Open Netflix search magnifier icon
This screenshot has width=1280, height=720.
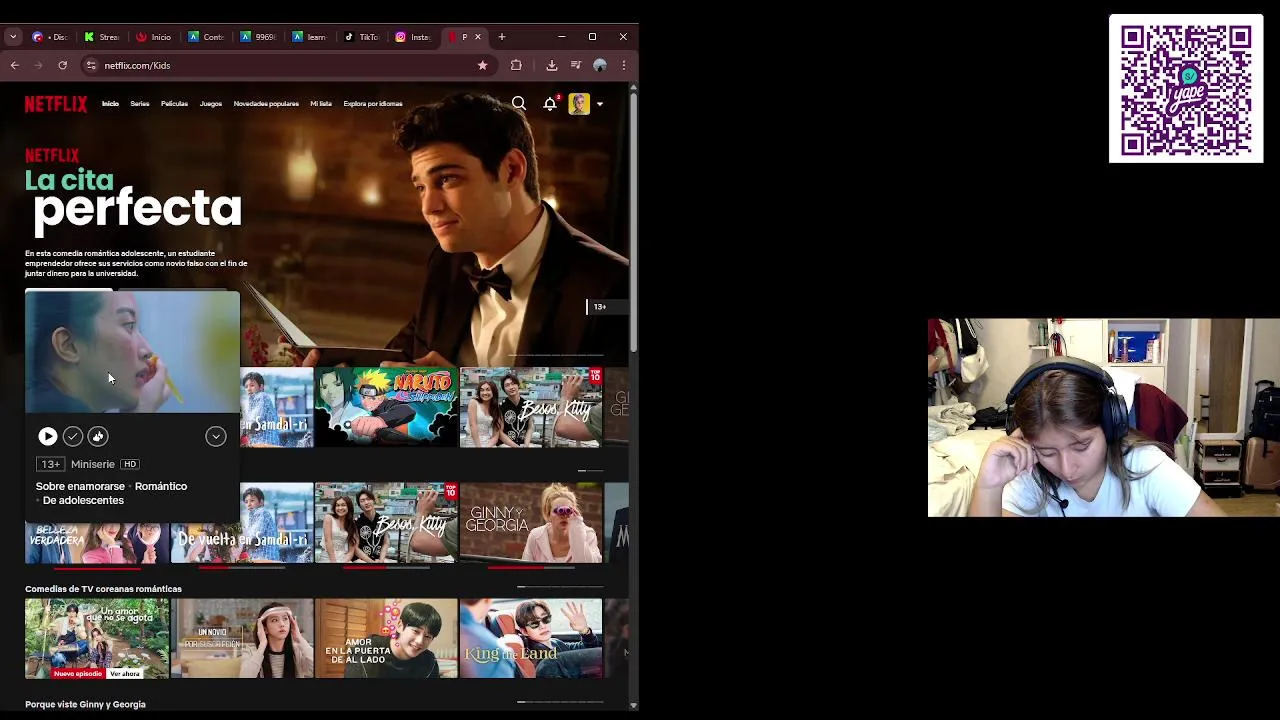click(x=519, y=103)
